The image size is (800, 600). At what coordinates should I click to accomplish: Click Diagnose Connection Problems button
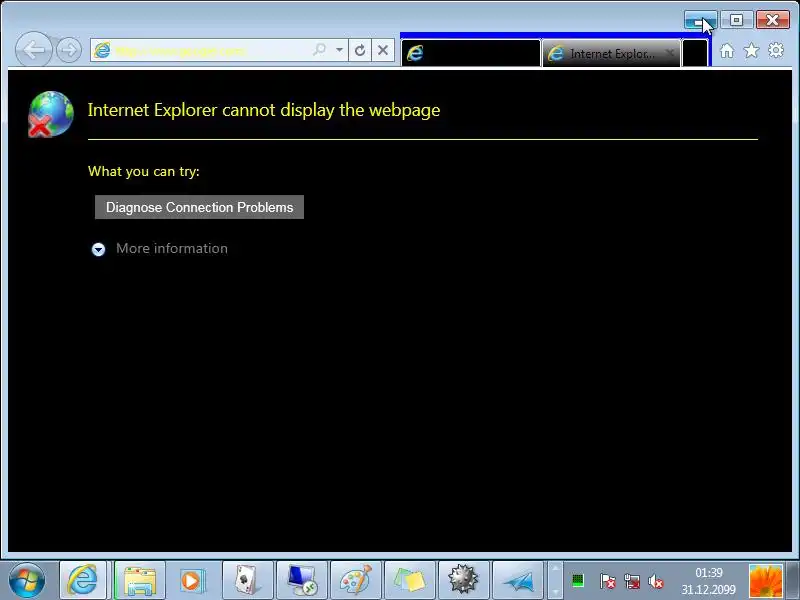tap(199, 207)
